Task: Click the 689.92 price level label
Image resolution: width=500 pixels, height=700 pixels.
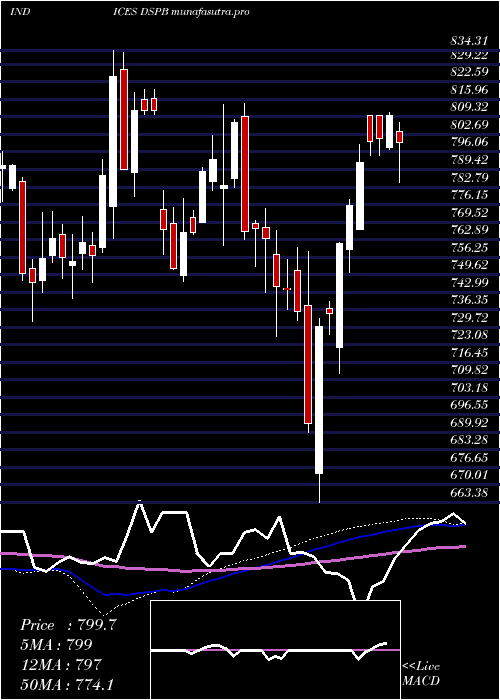Action: point(469,422)
